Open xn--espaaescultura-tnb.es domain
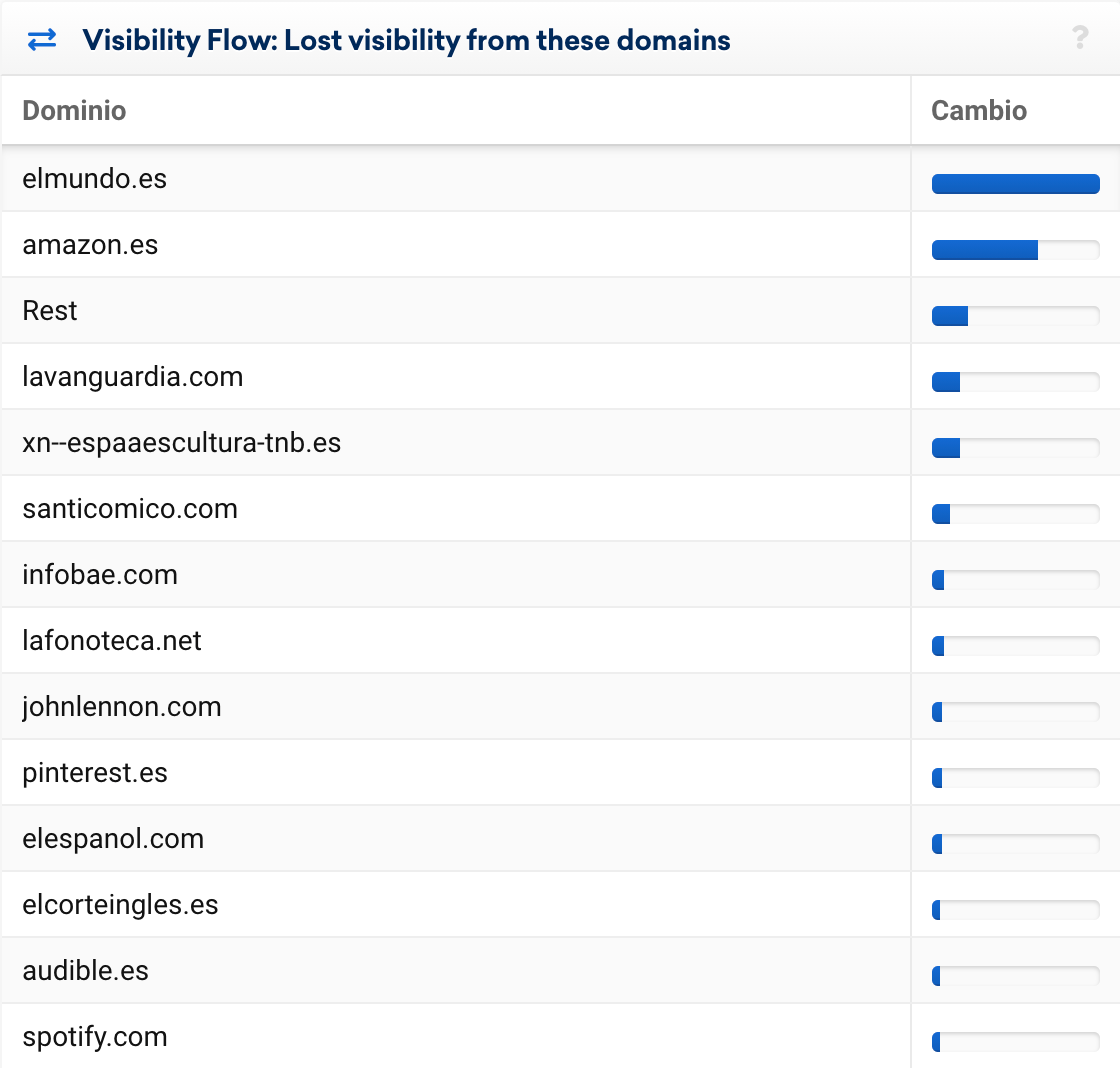Image resolution: width=1120 pixels, height=1068 pixels. pos(182,443)
